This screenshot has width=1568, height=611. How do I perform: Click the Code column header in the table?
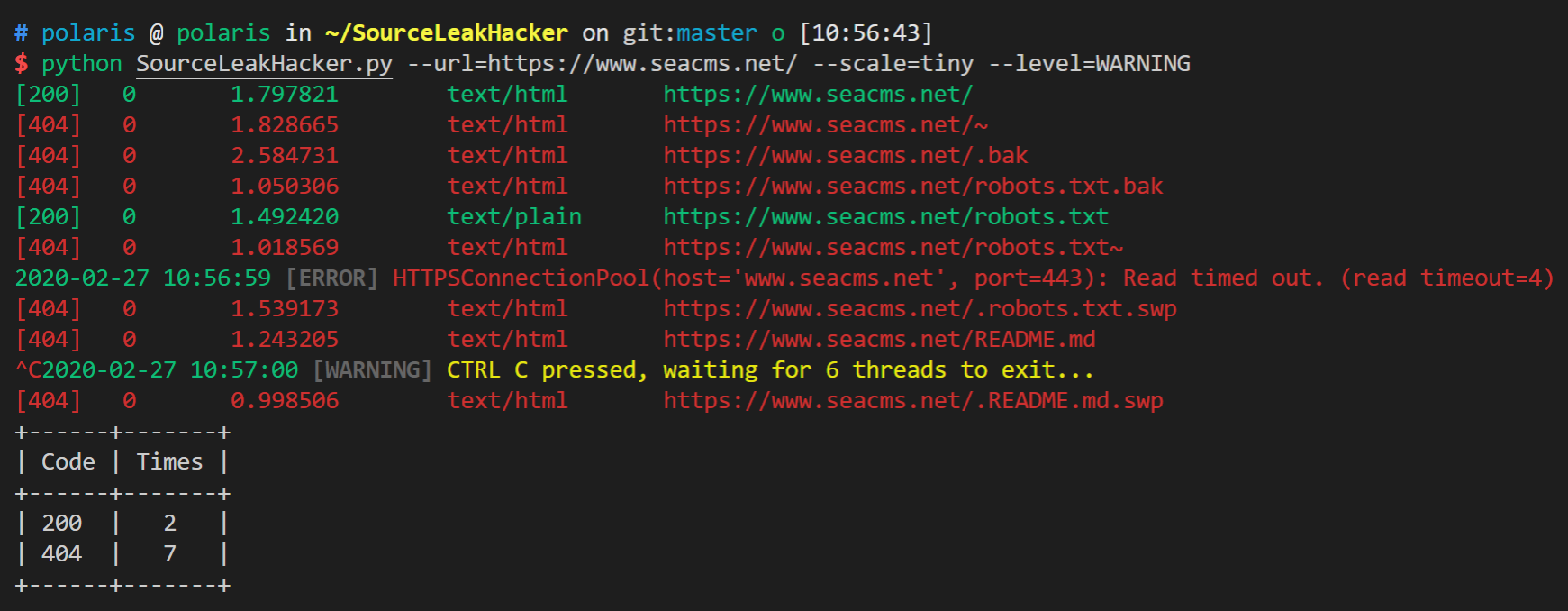coord(68,461)
